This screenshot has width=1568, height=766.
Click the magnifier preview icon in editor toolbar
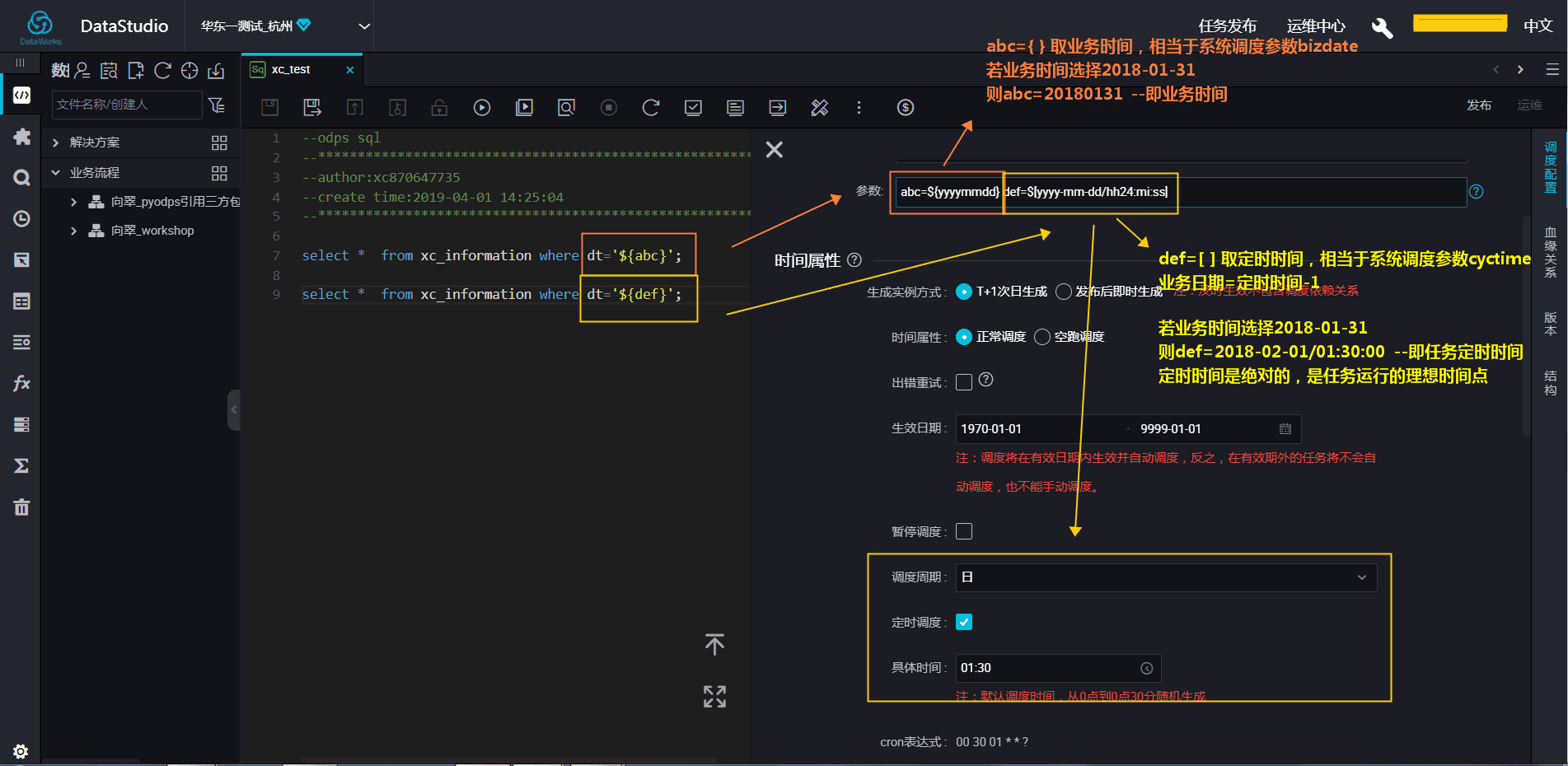567,107
